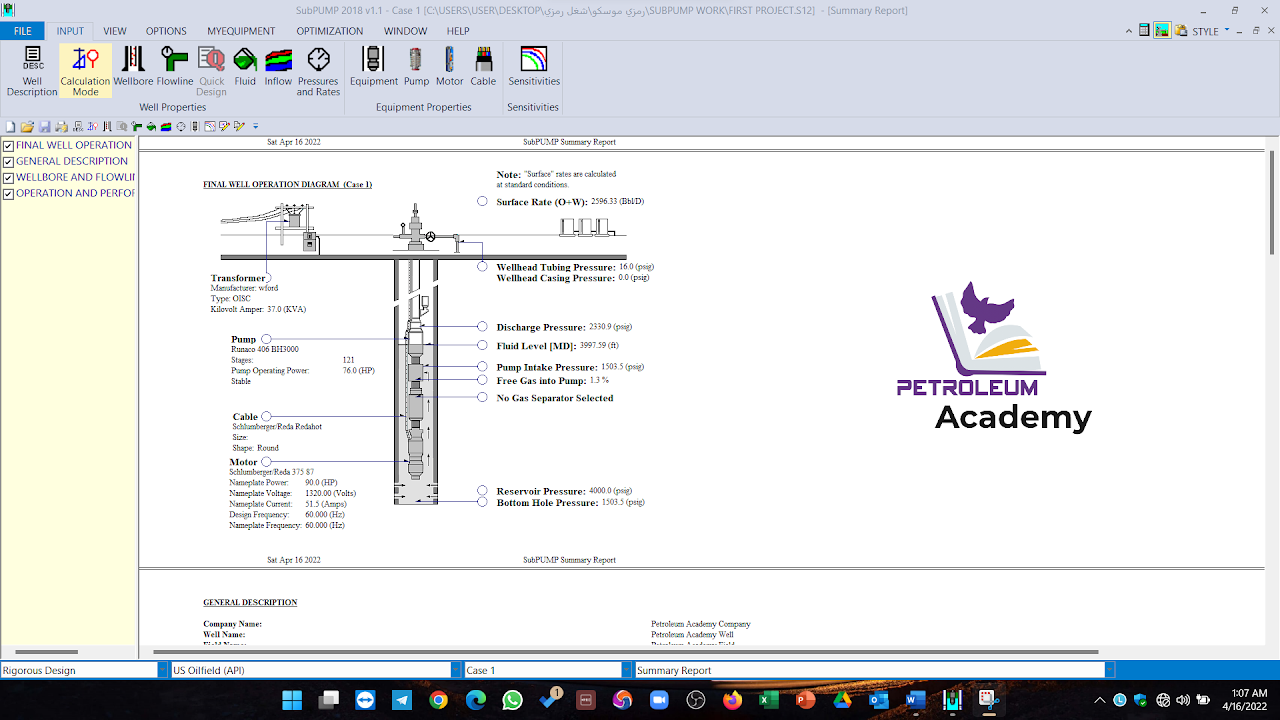The width and height of the screenshot is (1280, 720).
Task: Uncheck GENERAL DESCRIPTION checkbox
Action: 9,162
